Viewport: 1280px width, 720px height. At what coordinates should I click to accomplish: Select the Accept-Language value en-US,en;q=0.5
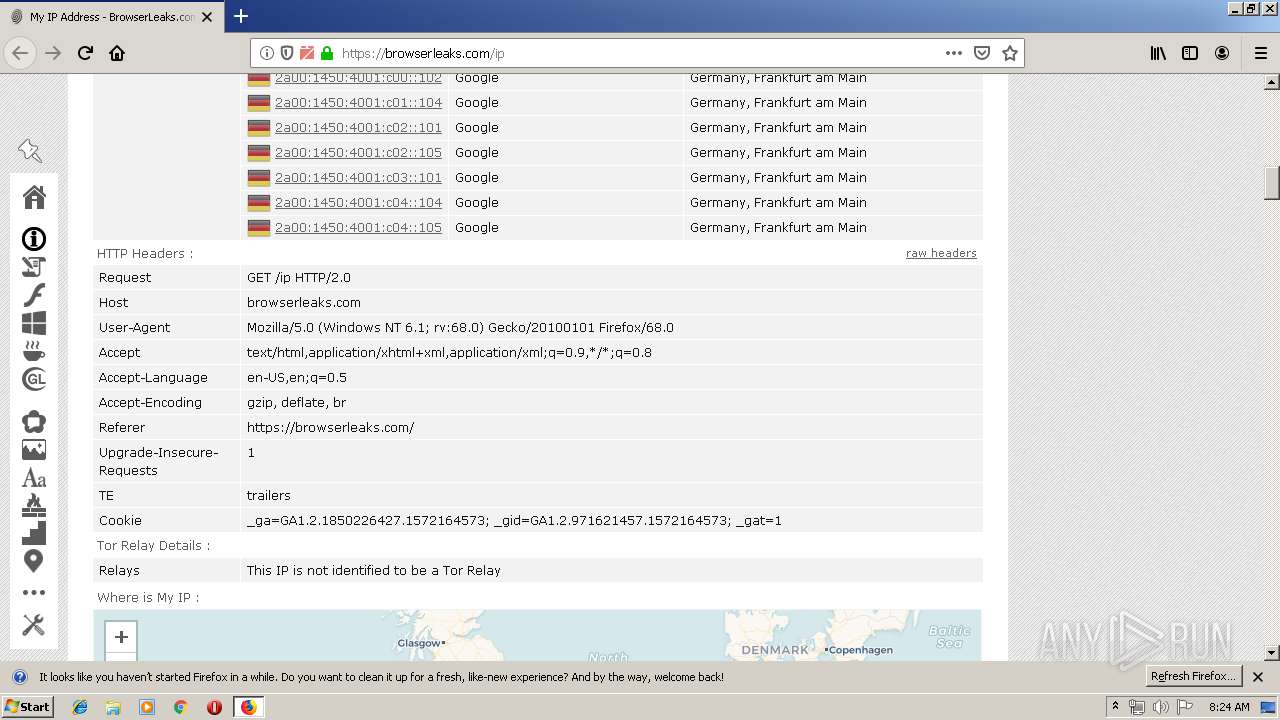pyautogui.click(x=297, y=377)
